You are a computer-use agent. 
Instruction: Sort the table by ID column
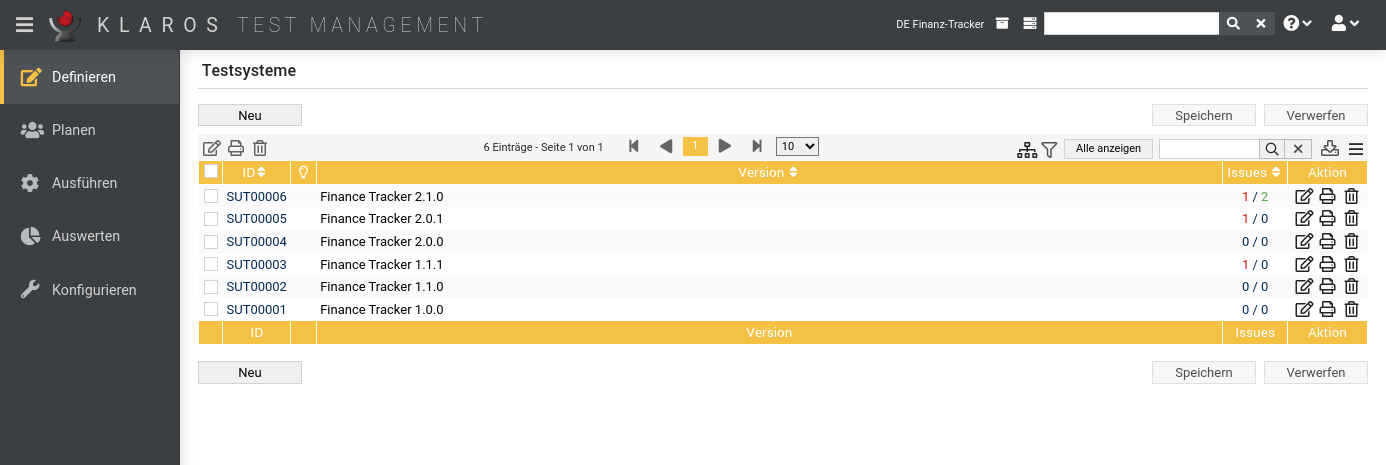(256, 172)
